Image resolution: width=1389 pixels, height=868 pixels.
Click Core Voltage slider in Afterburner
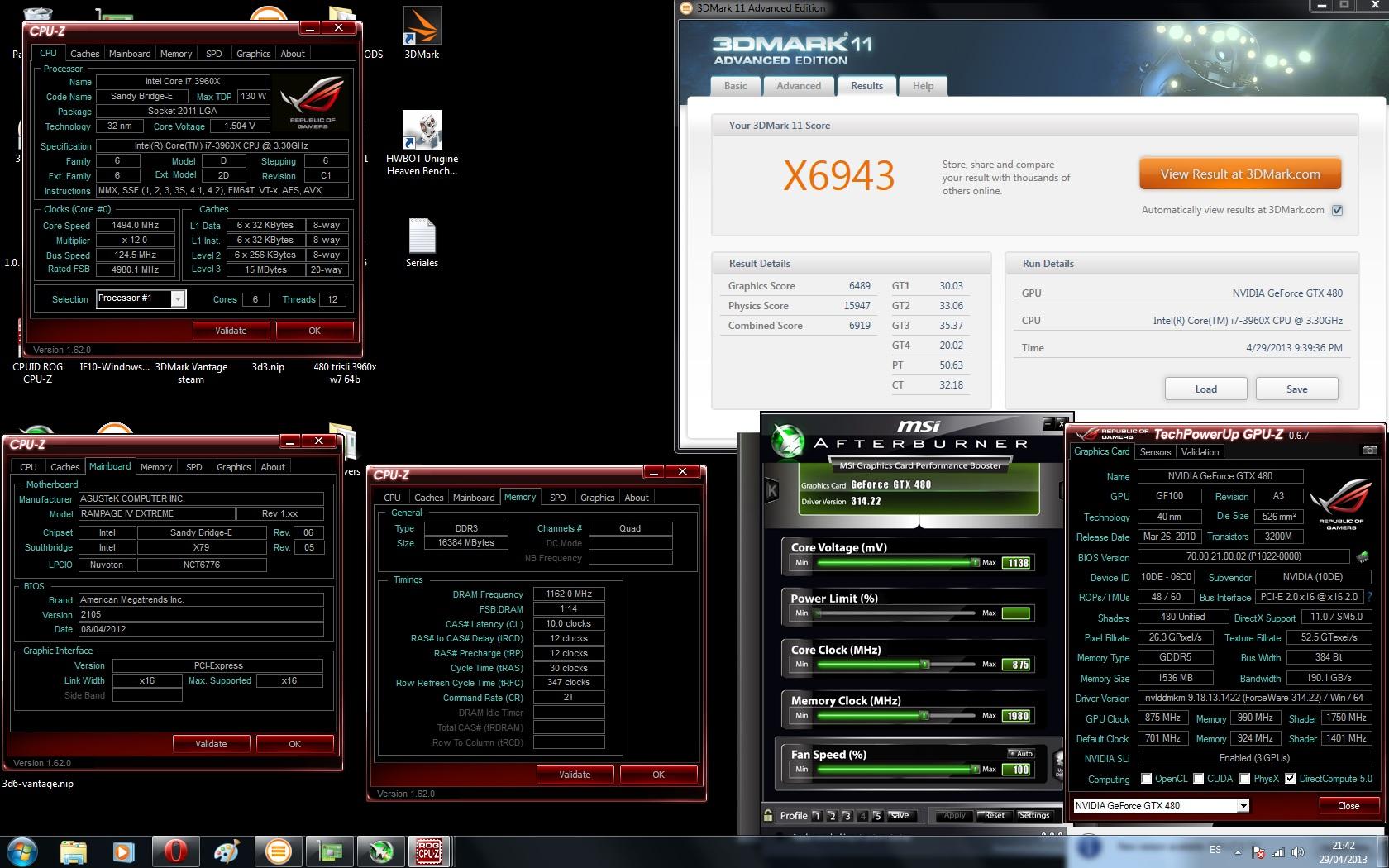(x=897, y=563)
